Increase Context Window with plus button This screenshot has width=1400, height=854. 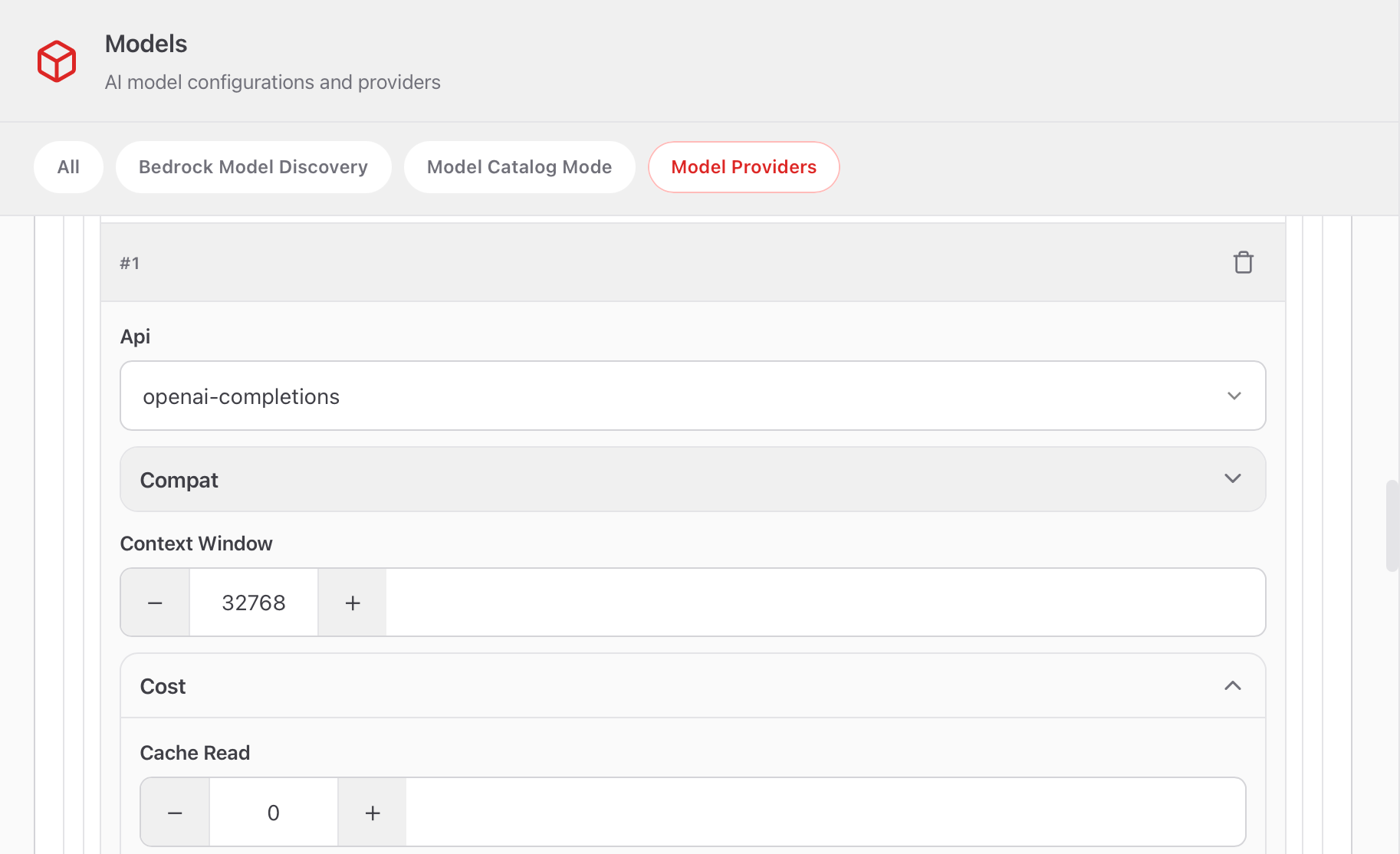(353, 603)
